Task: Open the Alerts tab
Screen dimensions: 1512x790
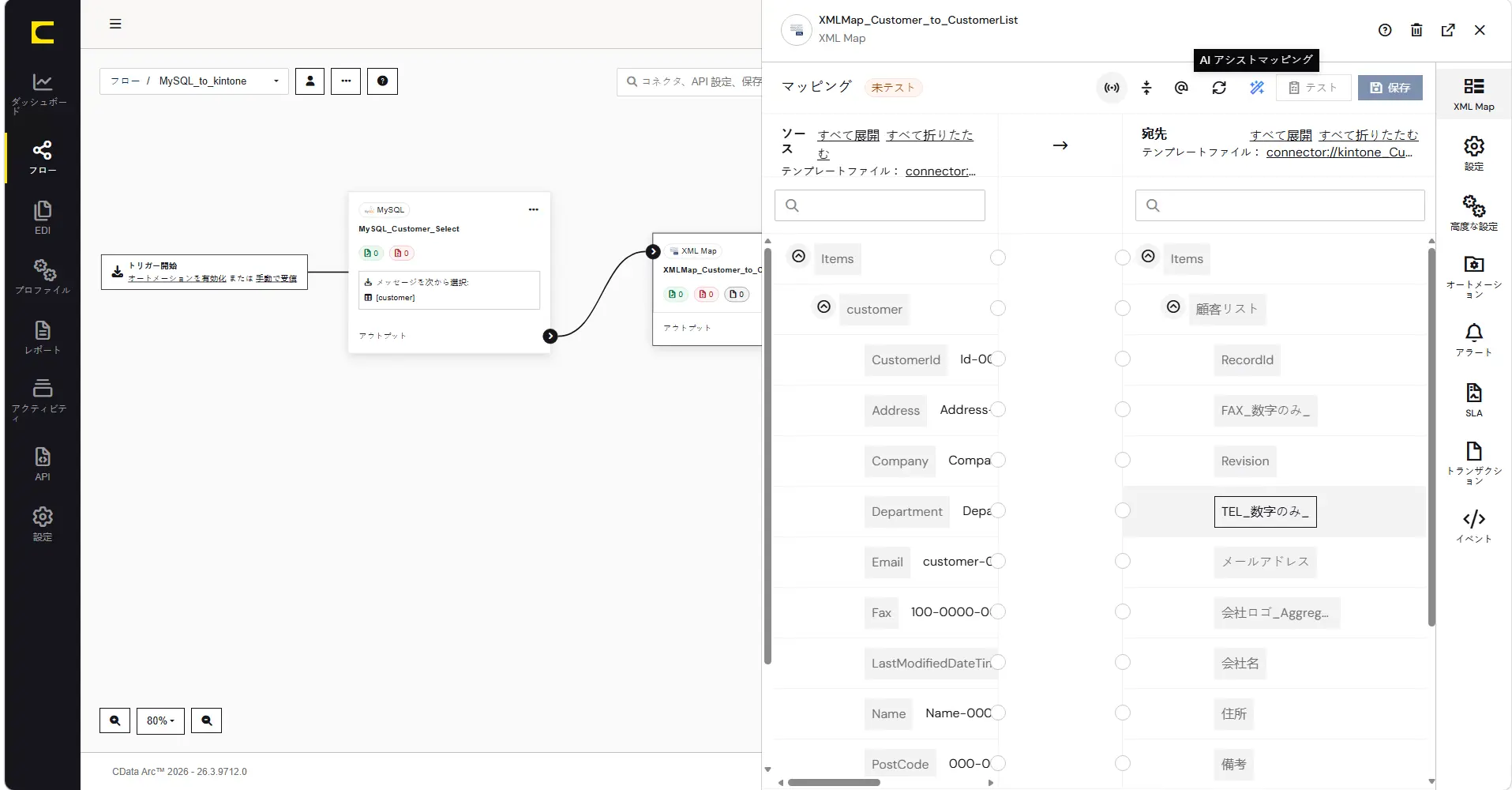Action: 1473,340
